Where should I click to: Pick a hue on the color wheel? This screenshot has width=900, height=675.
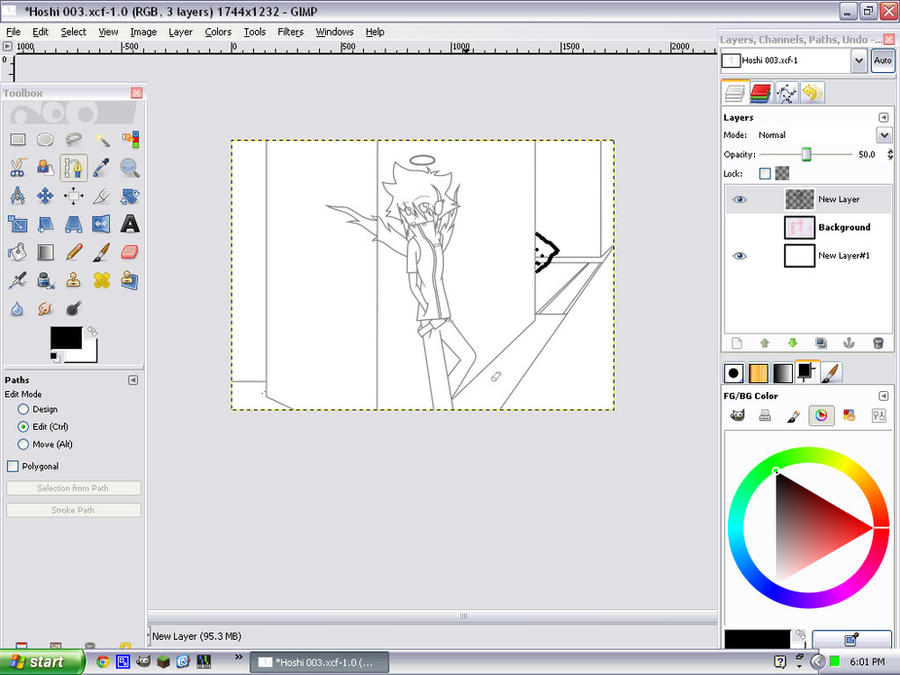pos(808,527)
